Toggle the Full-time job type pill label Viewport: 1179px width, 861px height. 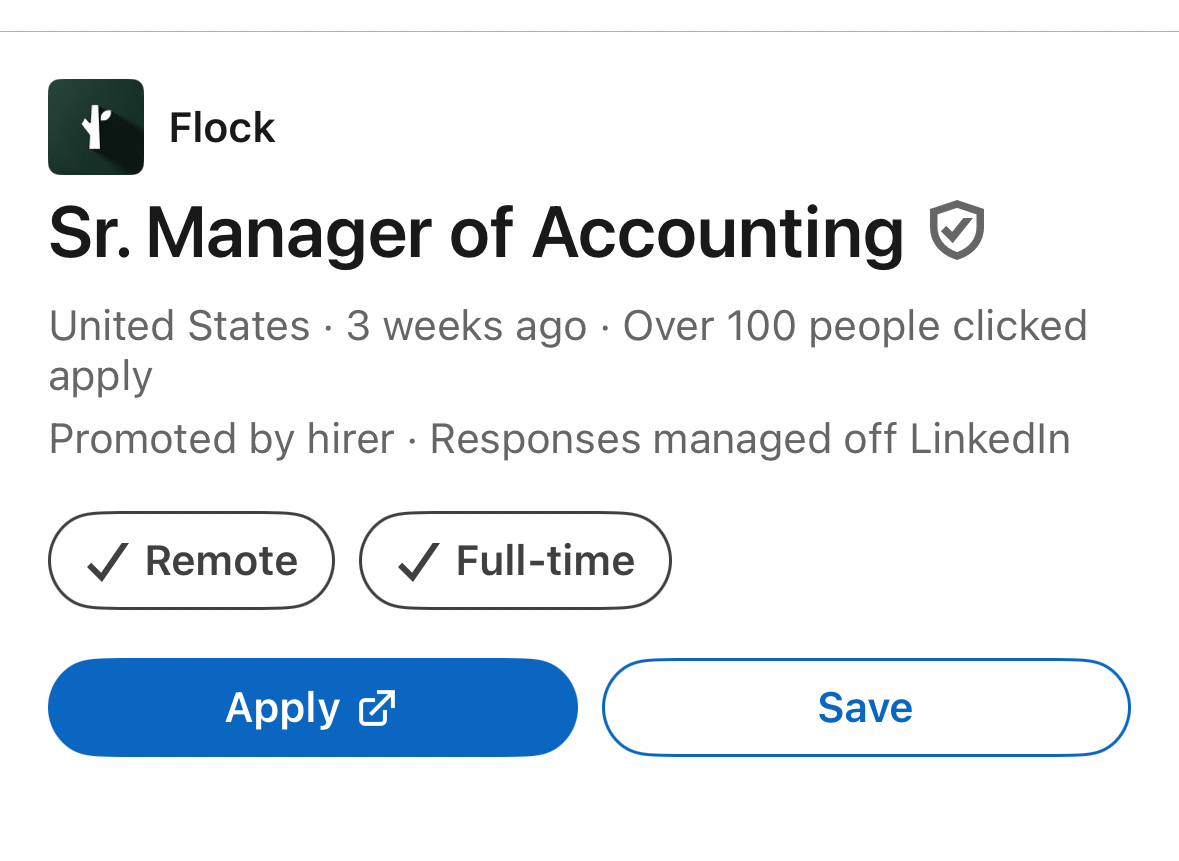pos(545,561)
